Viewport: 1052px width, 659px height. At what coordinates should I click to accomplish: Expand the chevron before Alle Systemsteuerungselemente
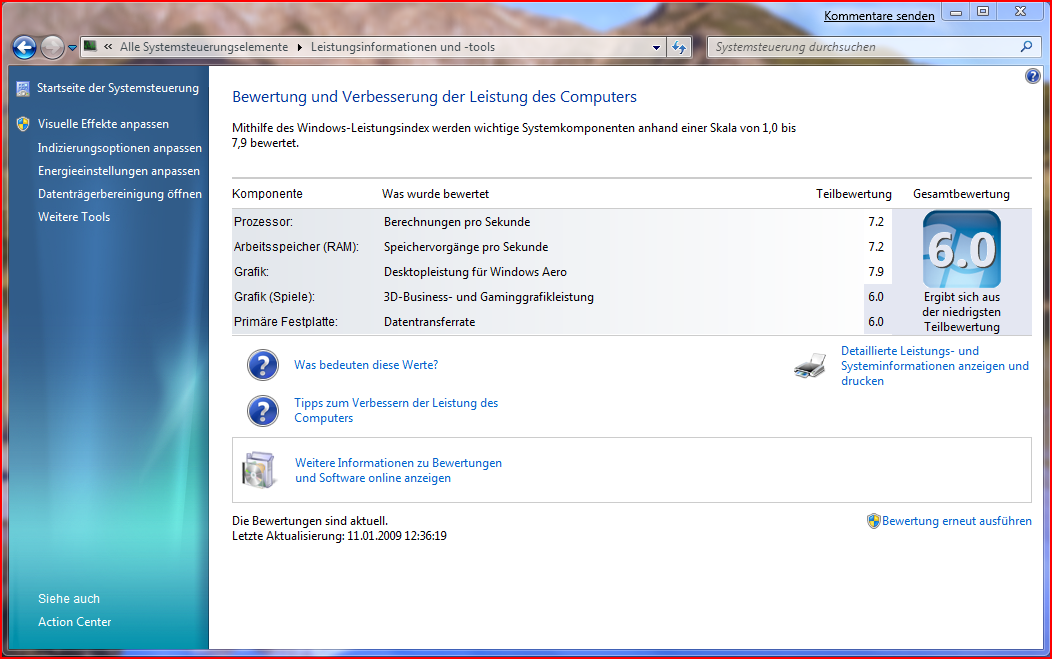[108, 46]
